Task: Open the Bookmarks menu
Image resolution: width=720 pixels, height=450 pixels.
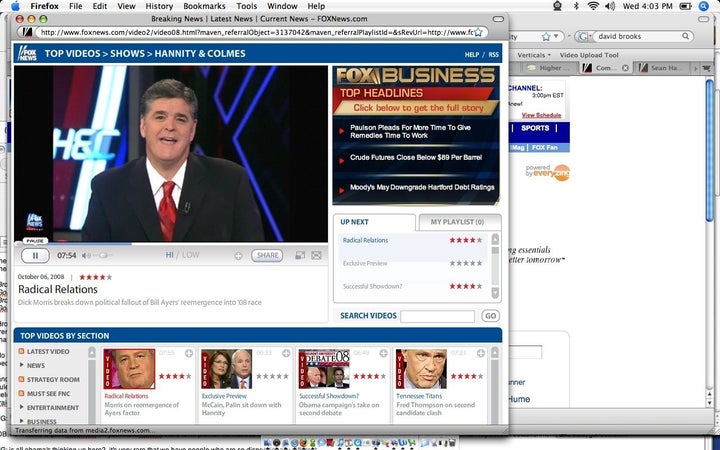Action: point(204,6)
